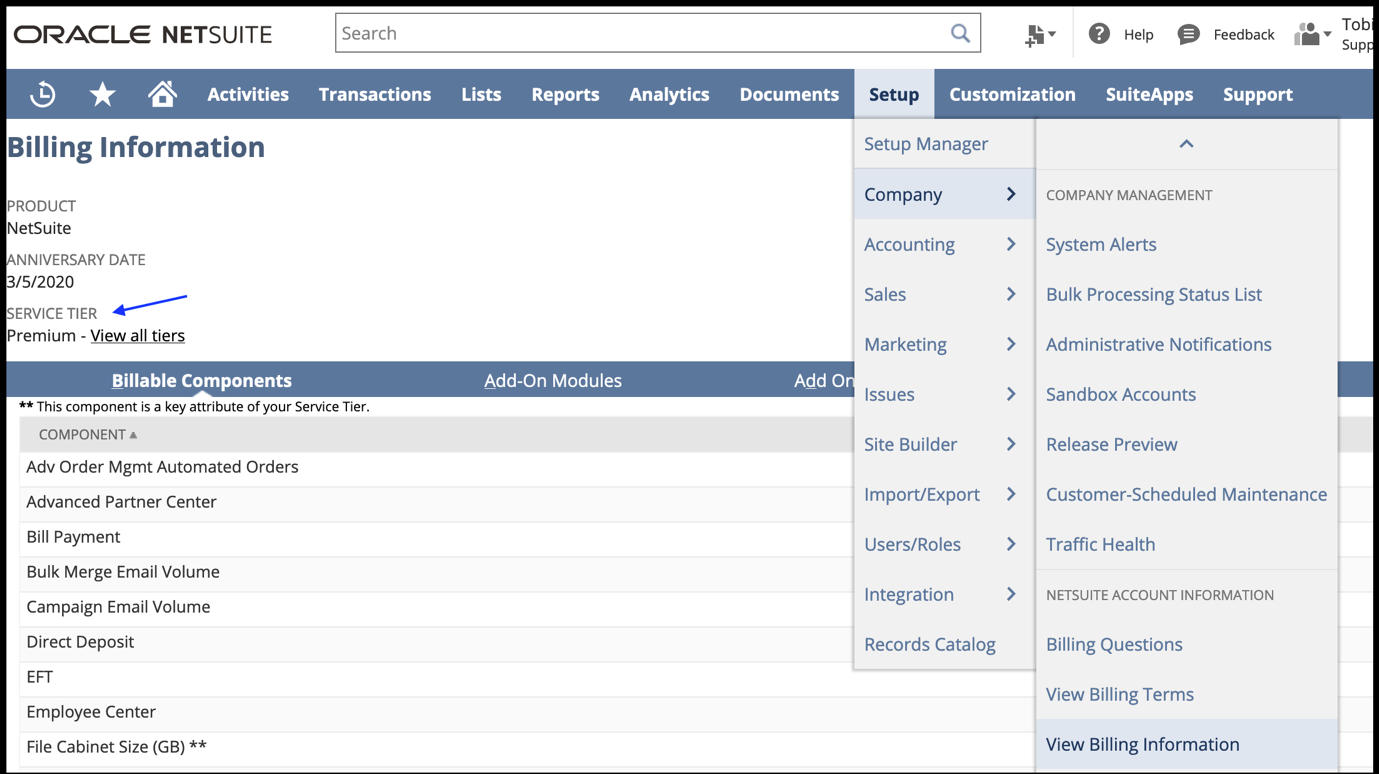This screenshot has width=1379, height=774.
Task: Open Traffic Health
Action: point(1101,544)
